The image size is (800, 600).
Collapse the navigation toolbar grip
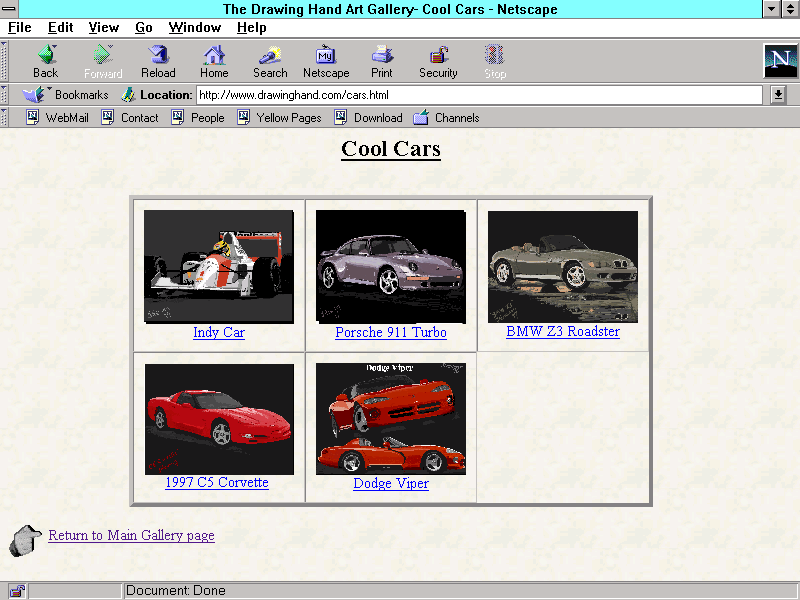click(x=4, y=61)
